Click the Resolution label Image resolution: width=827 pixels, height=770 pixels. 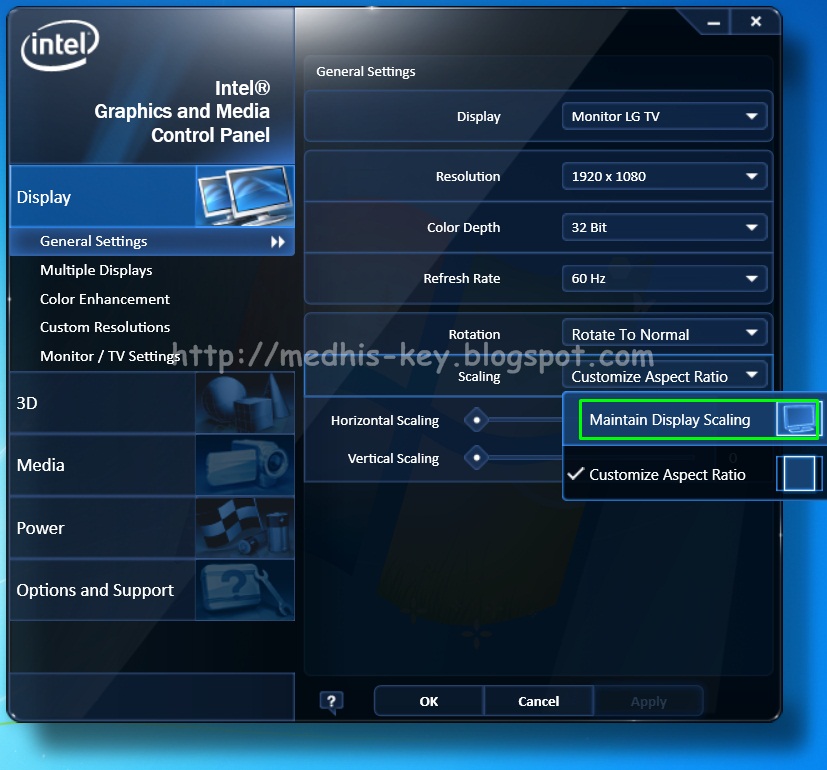[x=468, y=176]
